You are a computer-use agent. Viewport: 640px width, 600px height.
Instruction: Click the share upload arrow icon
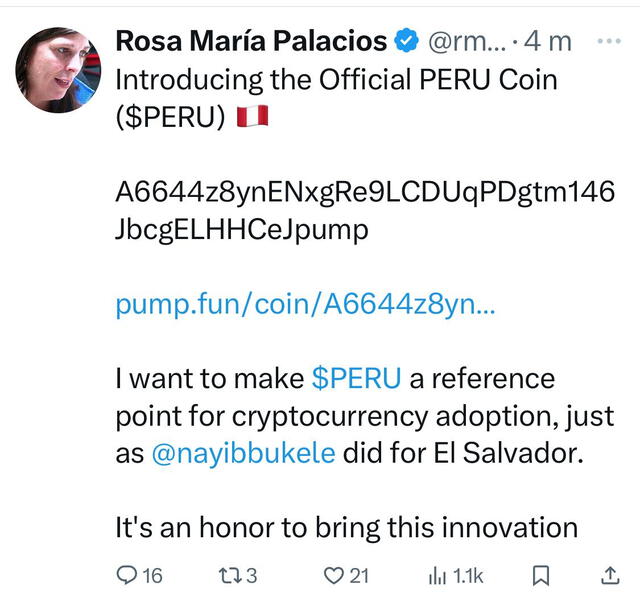[x=609, y=575]
